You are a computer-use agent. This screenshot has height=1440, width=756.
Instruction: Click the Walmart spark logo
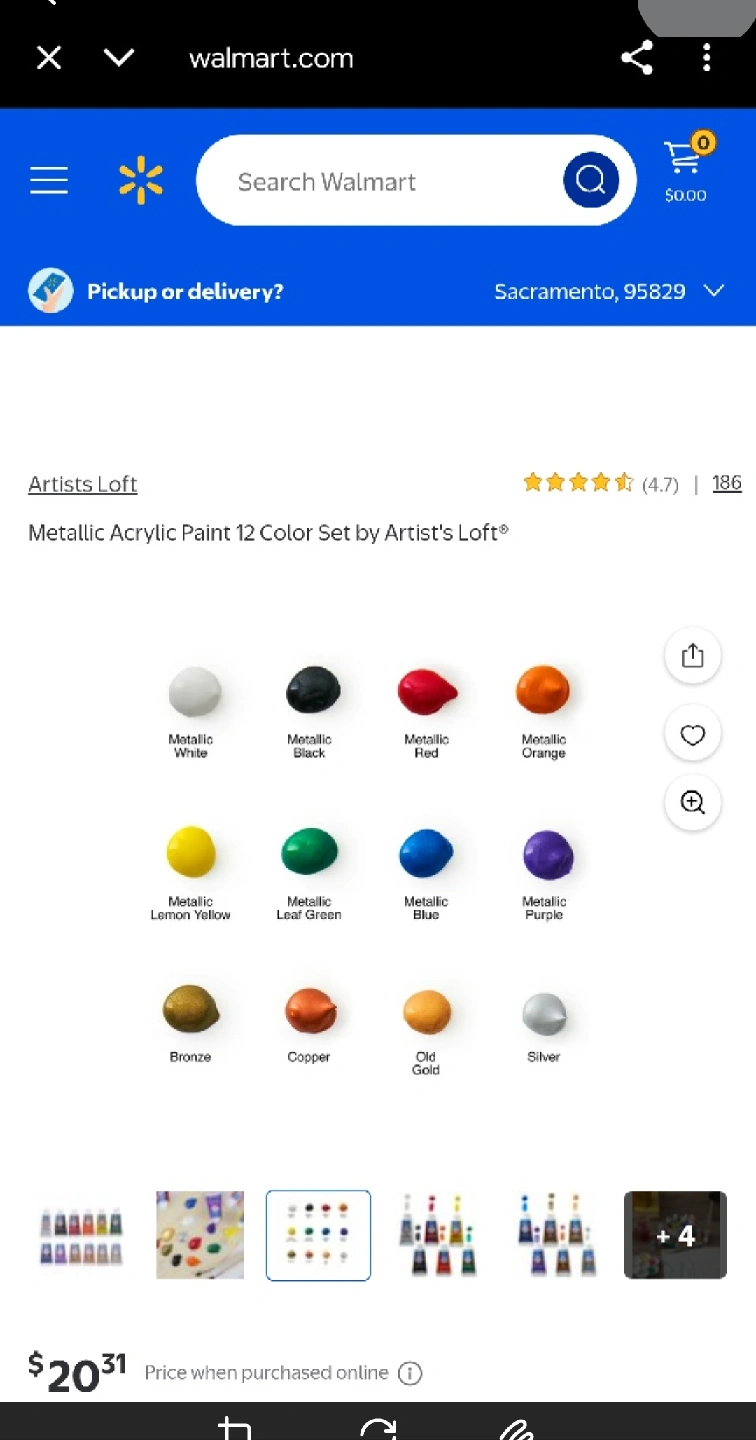[x=141, y=181]
